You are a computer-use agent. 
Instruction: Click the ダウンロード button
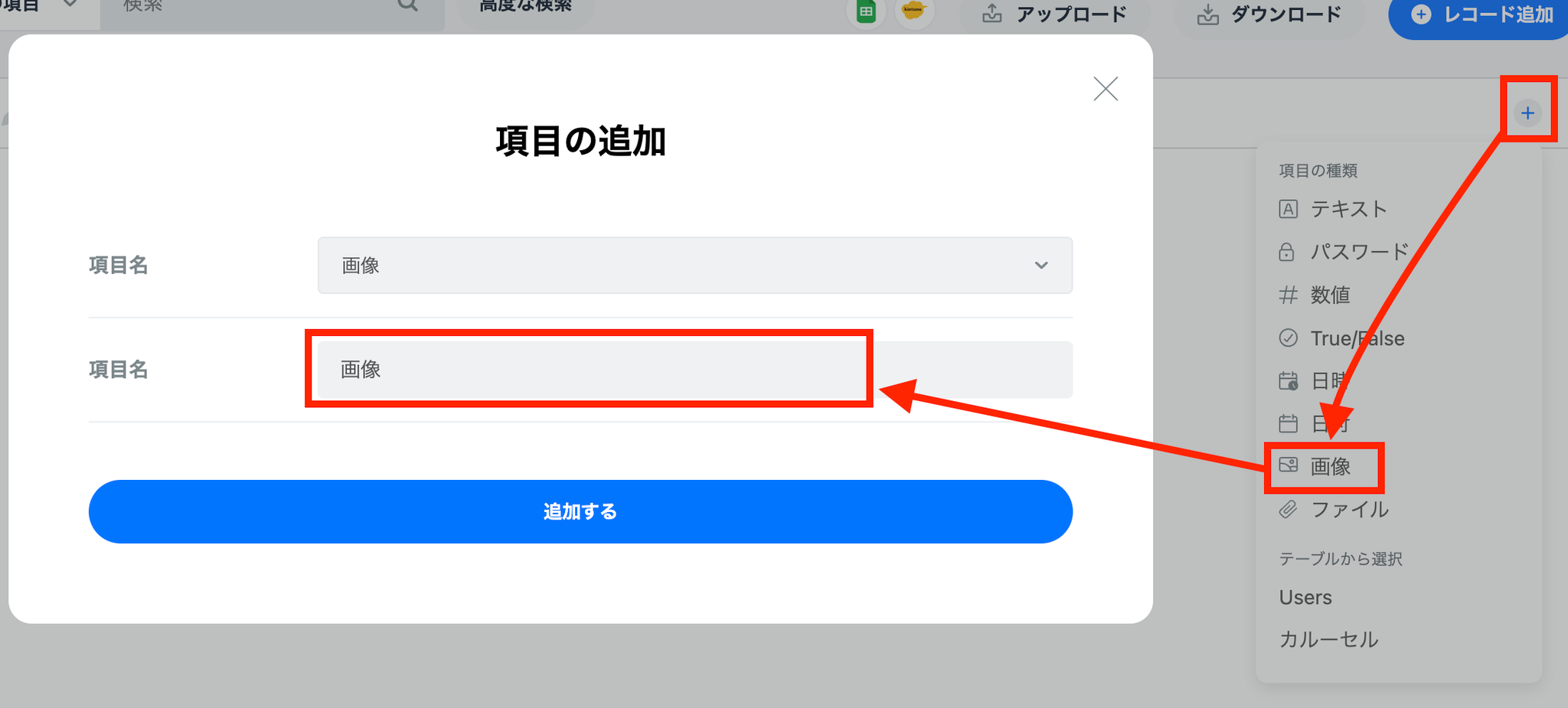(1269, 14)
